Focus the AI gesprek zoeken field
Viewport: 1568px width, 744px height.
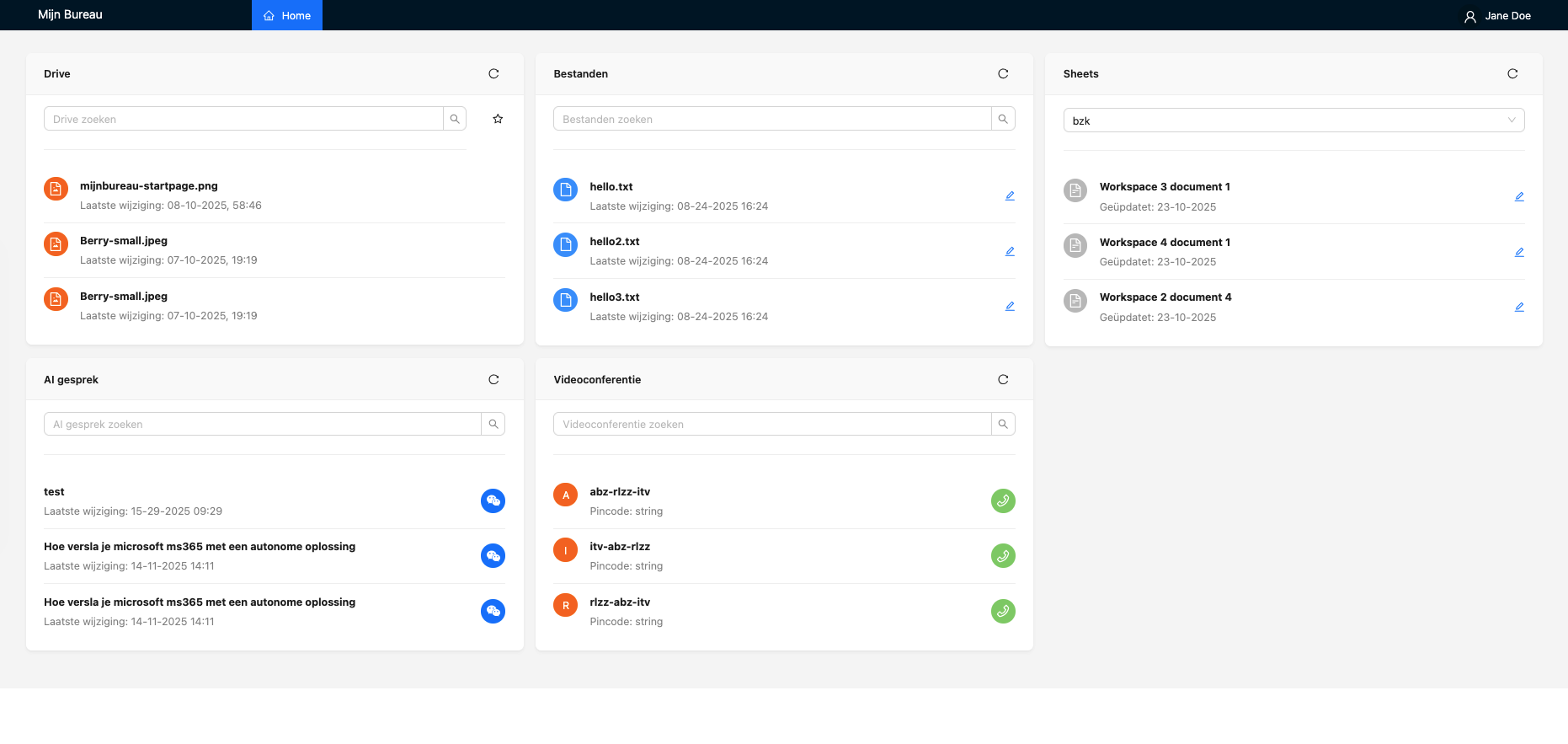263,424
